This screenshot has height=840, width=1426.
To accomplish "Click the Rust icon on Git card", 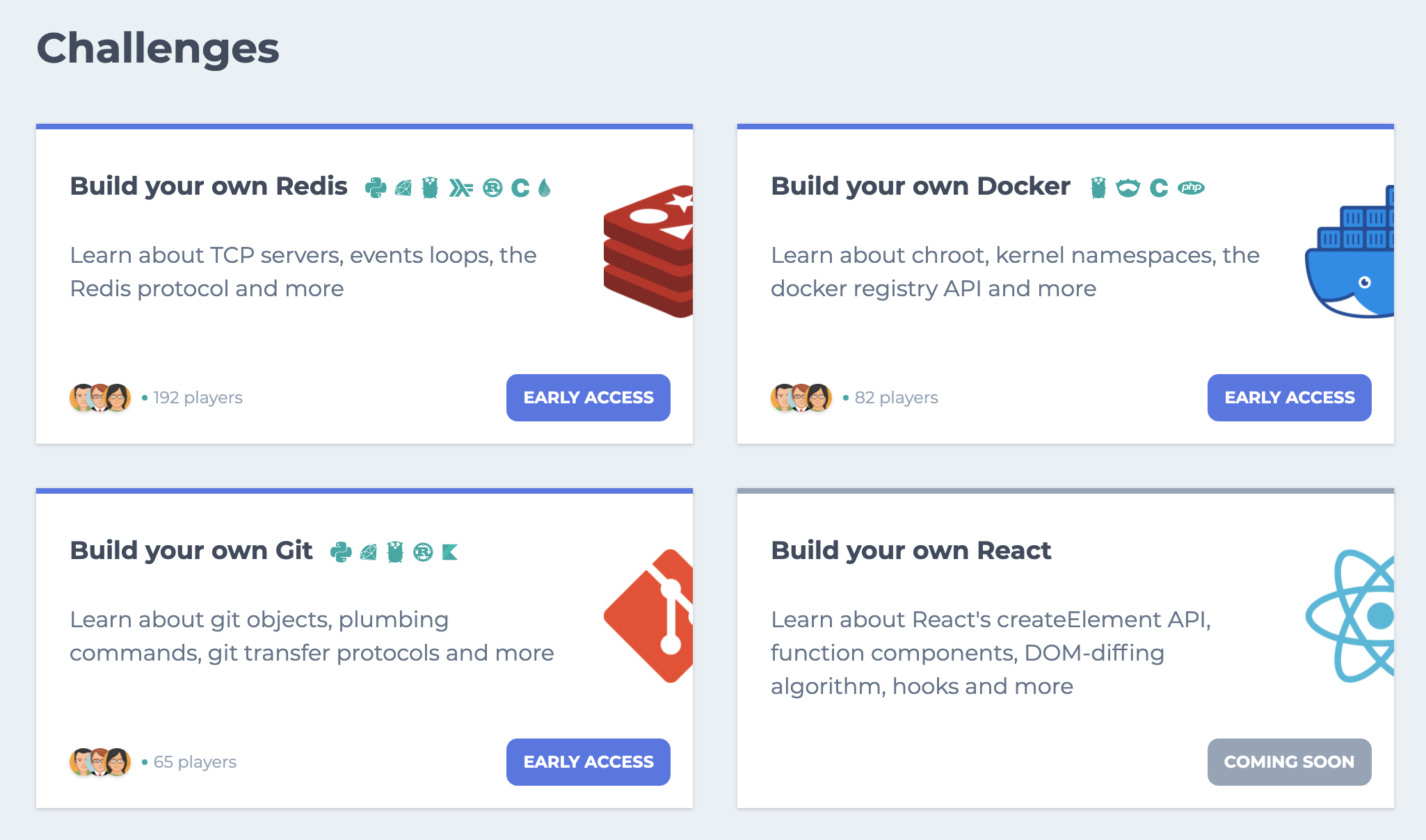I will [423, 552].
